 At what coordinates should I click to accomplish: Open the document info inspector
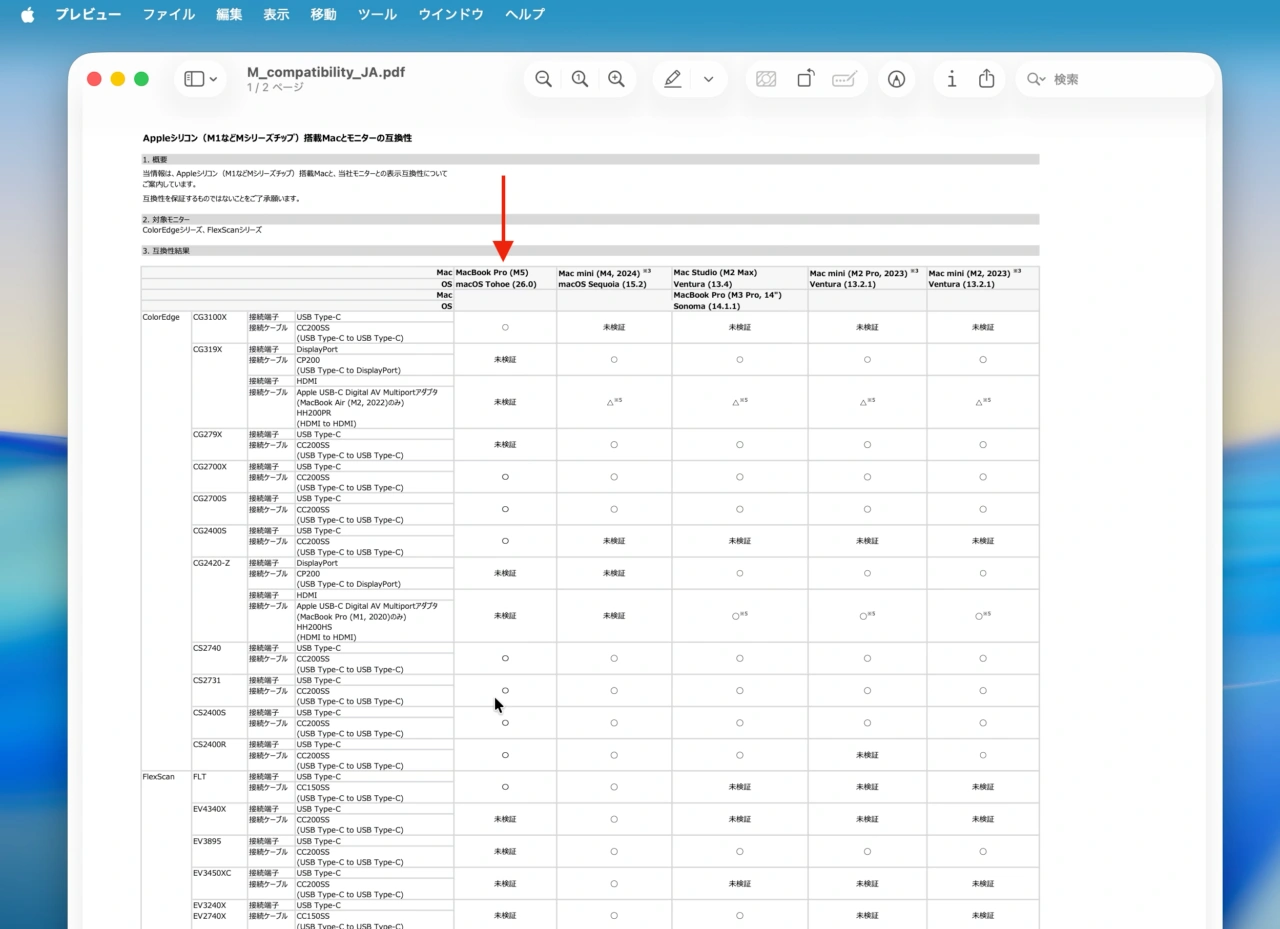(951, 79)
